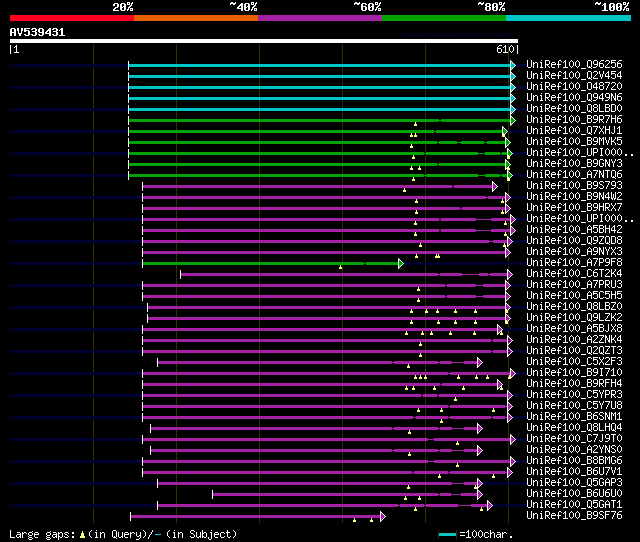Image resolution: width=640 pixels, height=542 pixels.
Task: Click the purple alignment bar of B6U6U0
Action: (347, 495)
